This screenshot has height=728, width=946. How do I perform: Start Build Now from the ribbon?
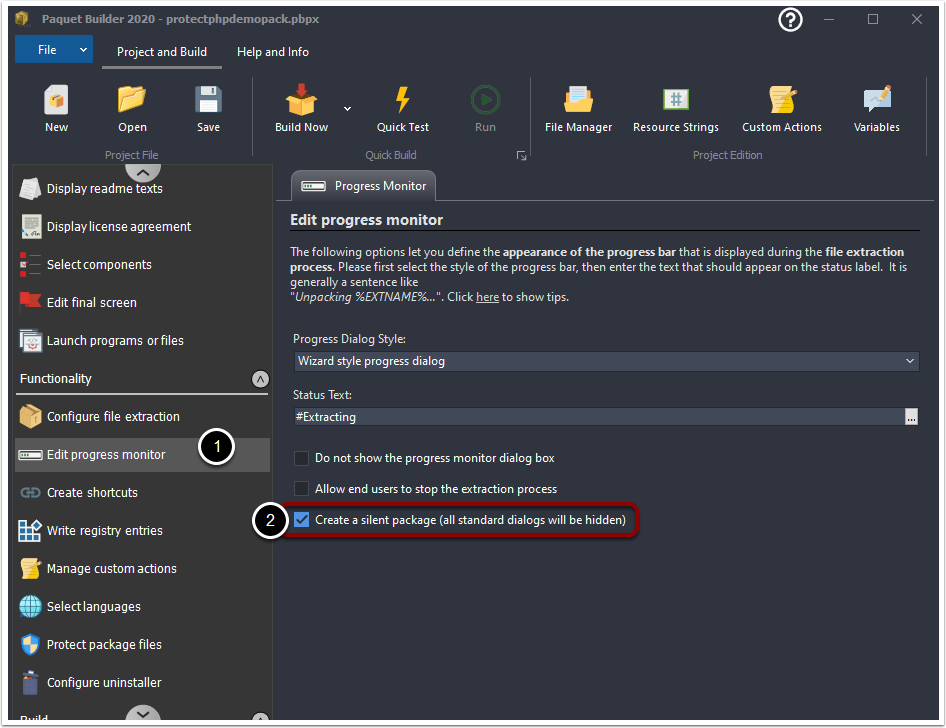pyautogui.click(x=301, y=109)
